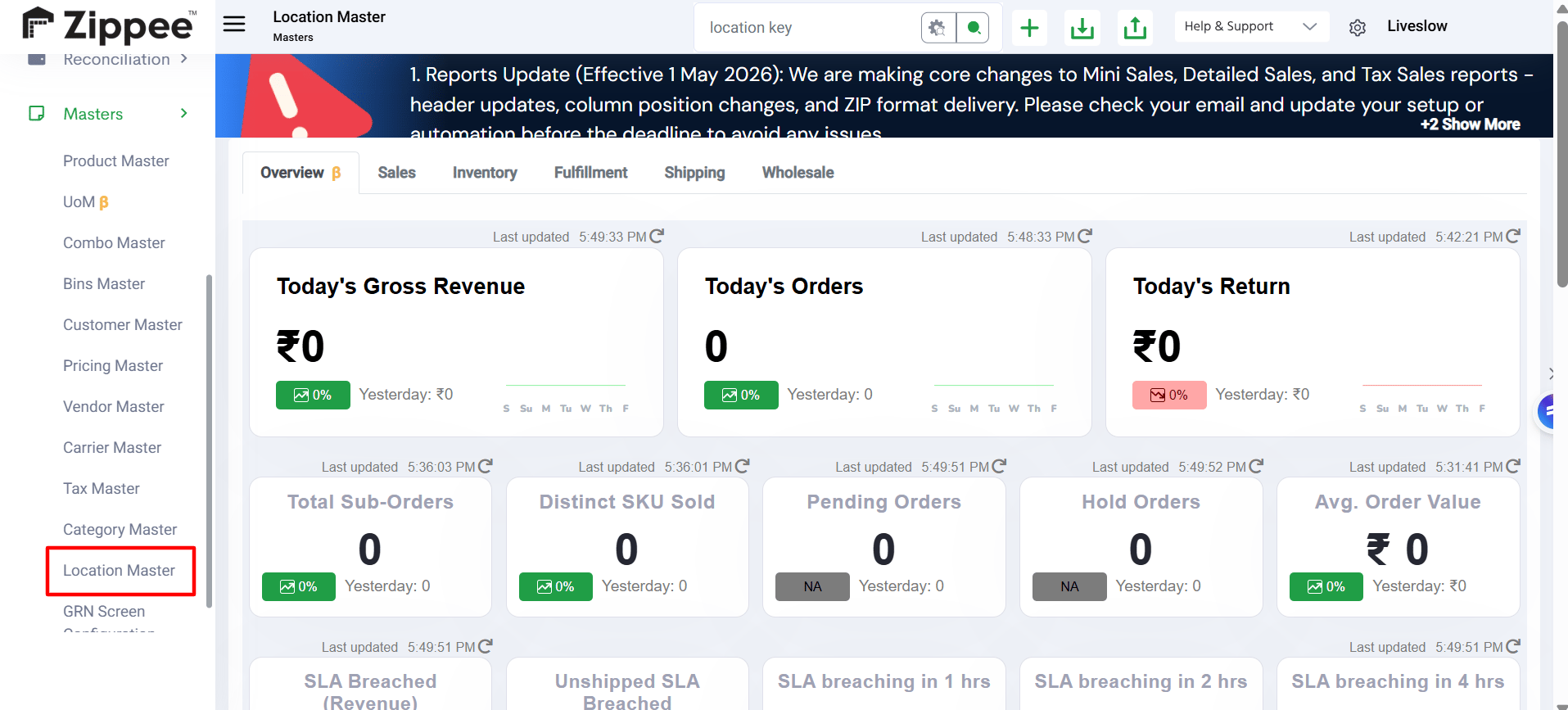Click the Masters sidebar icon
This screenshot has height=710, width=1568.
[x=37, y=113]
